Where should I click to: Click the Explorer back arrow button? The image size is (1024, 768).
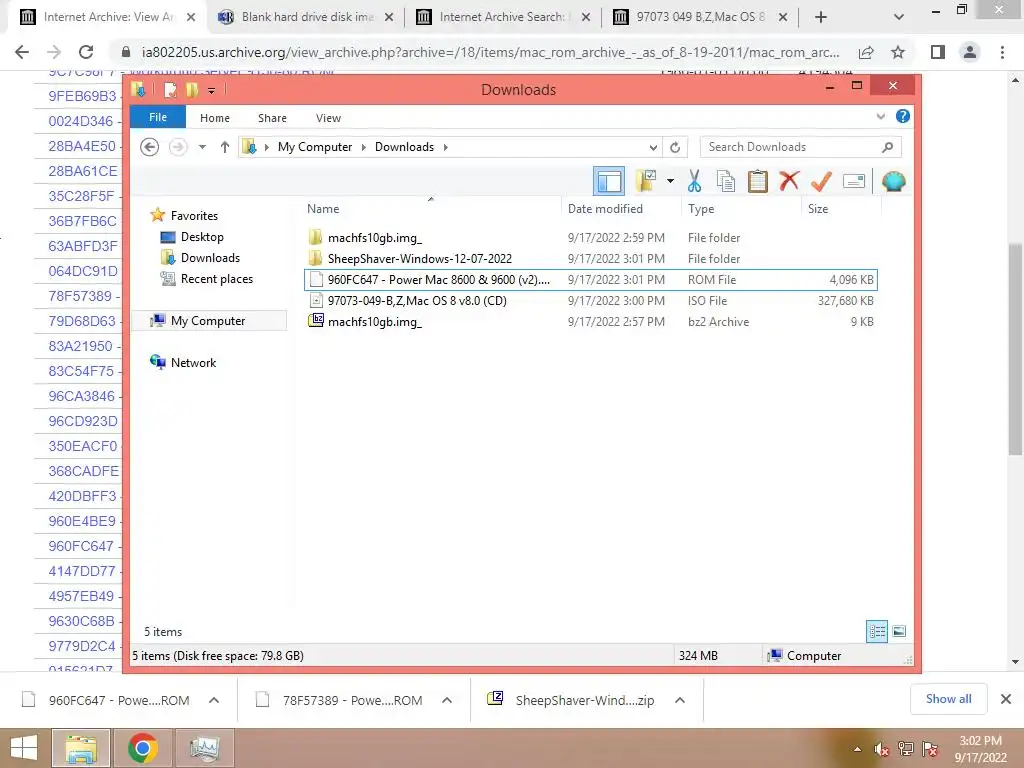(150, 147)
